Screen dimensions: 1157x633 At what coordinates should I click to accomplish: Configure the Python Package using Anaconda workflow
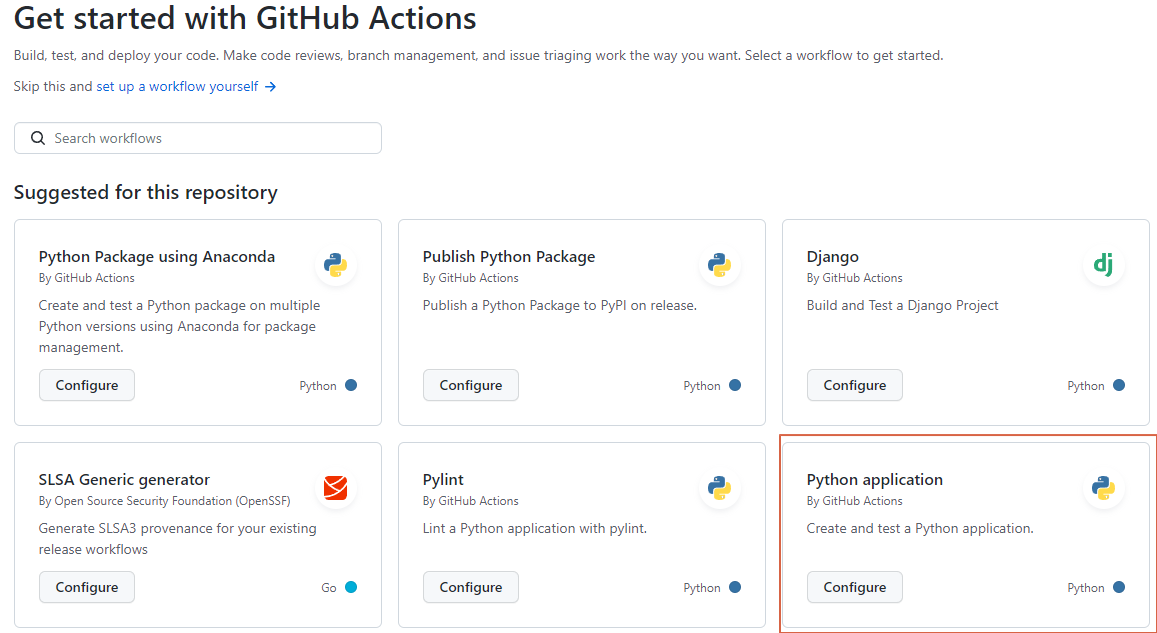(x=87, y=385)
